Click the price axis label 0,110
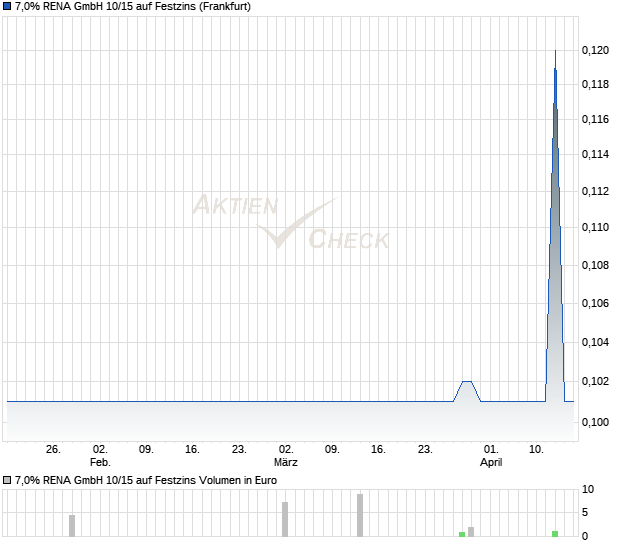The image size is (620, 546). coord(595,227)
